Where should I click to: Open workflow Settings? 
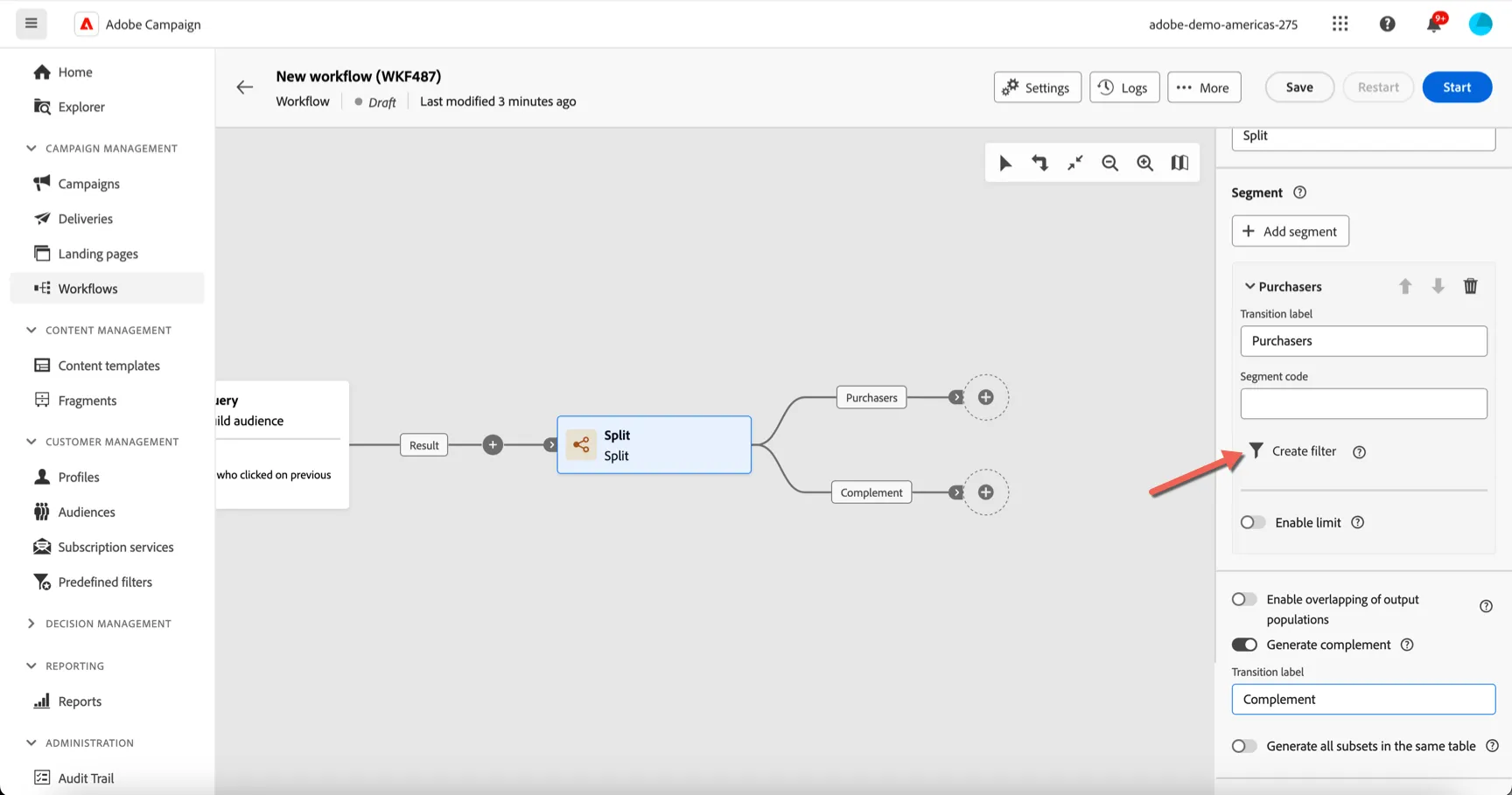tap(1037, 87)
